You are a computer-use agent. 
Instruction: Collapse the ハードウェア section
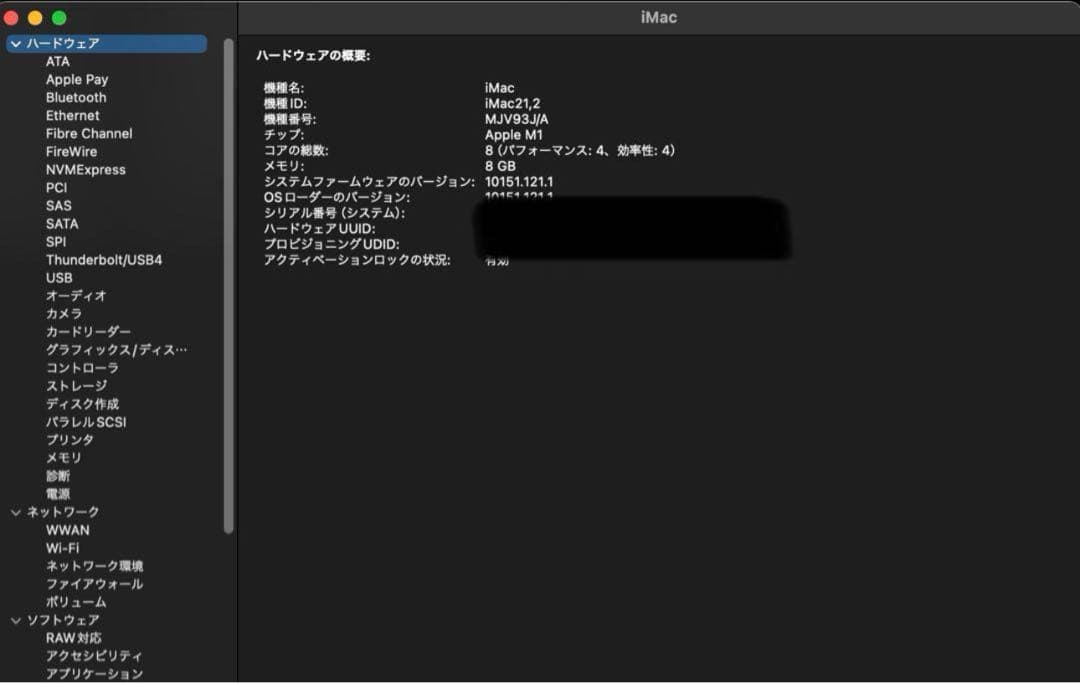click(x=15, y=43)
